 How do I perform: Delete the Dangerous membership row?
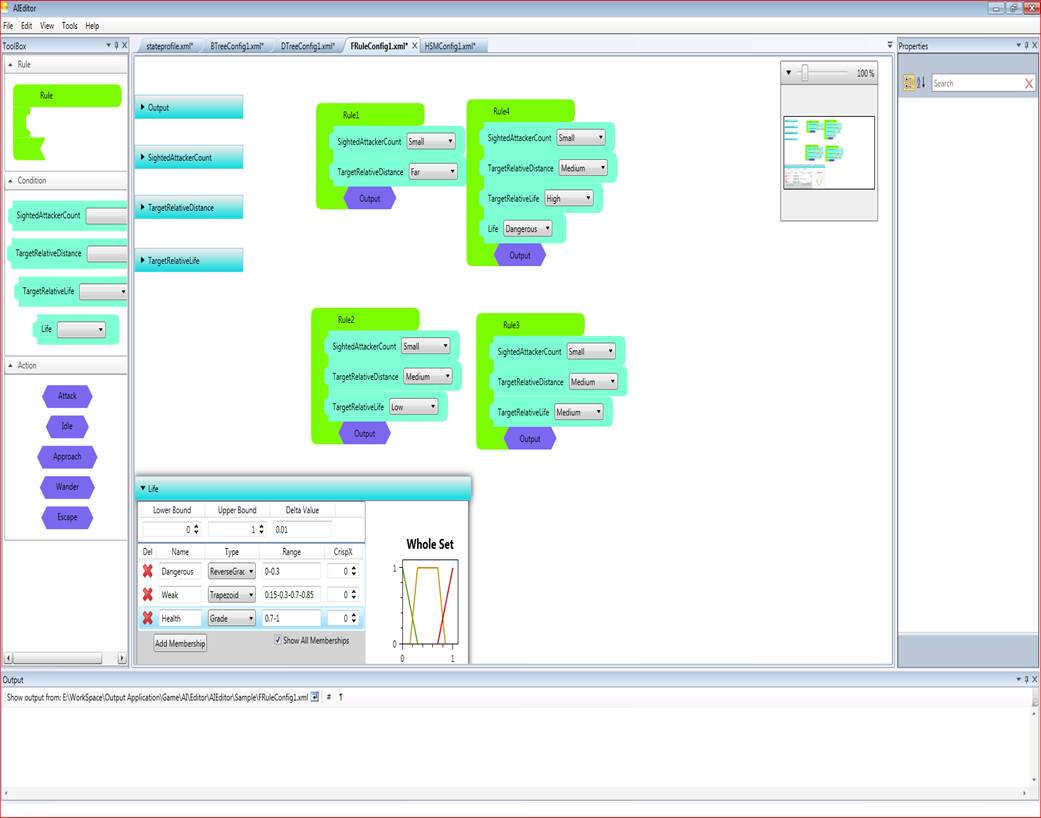pos(148,571)
